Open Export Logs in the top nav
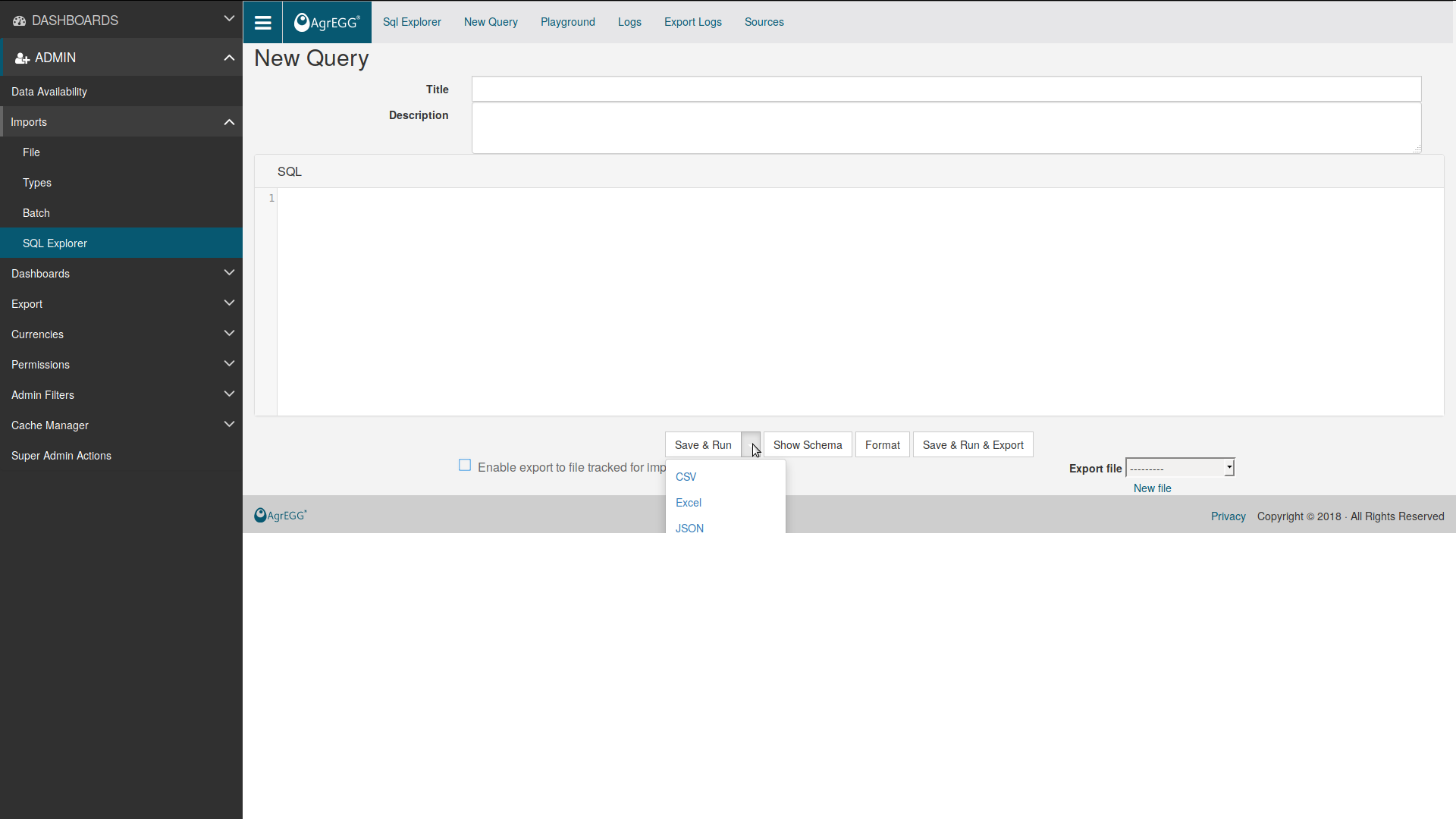Image resolution: width=1456 pixels, height=819 pixels. point(693,22)
